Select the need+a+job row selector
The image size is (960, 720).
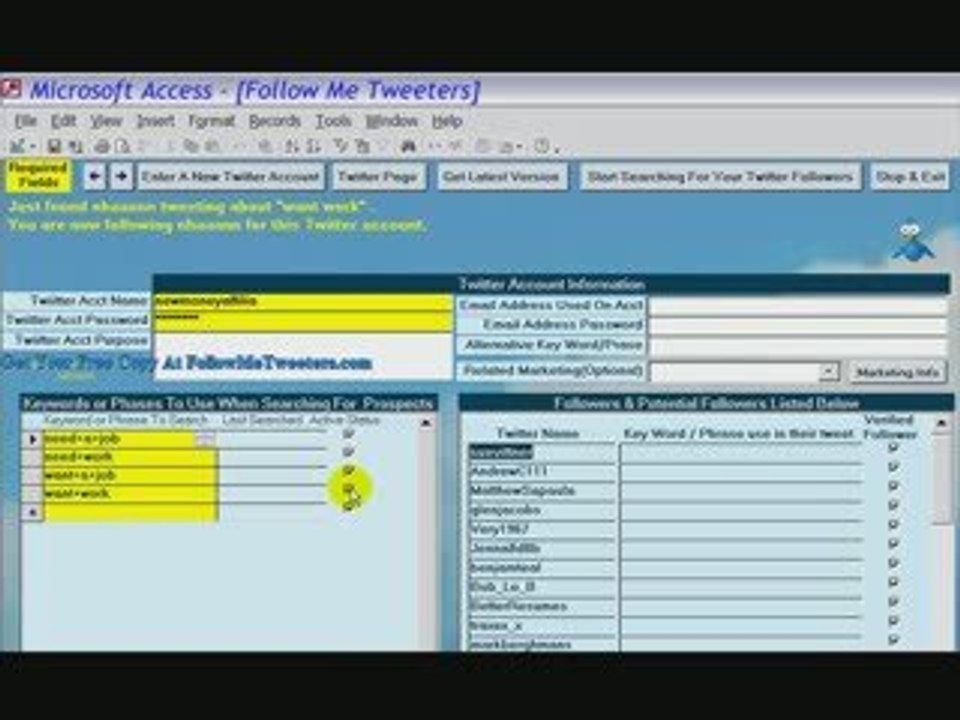32,438
